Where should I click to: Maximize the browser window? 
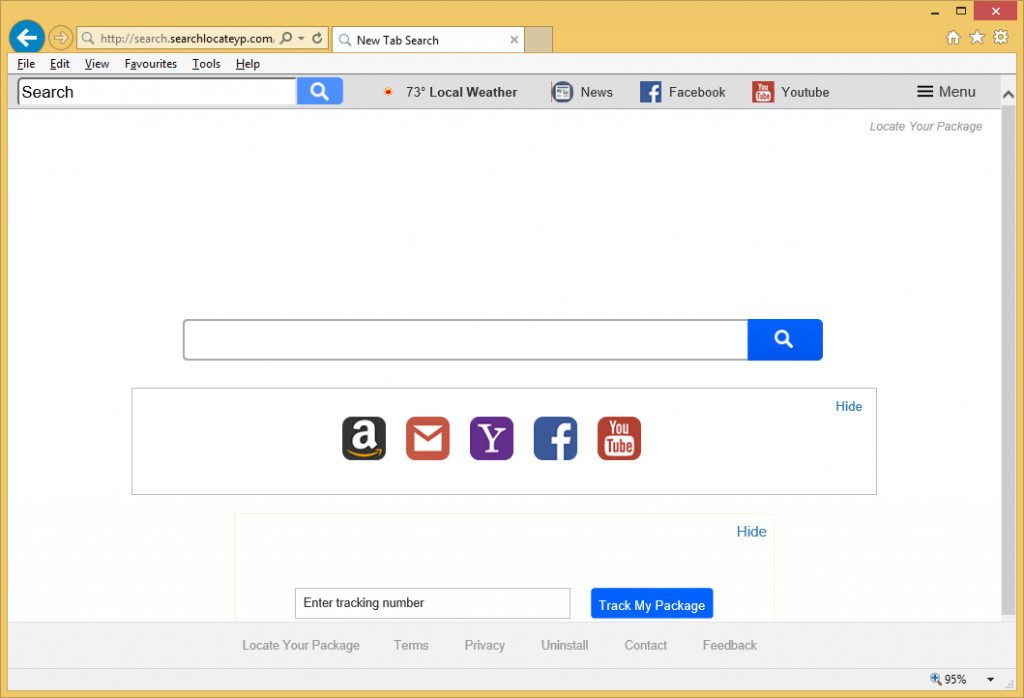pyautogui.click(x=961, y=11)
